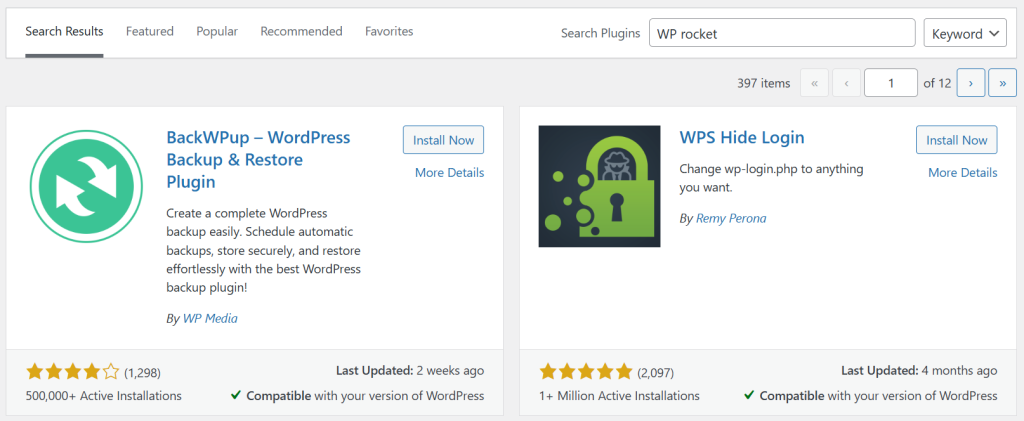Open the Popular tab
Viewport: 1024px width, 421px height.
(x=217, y=32)
